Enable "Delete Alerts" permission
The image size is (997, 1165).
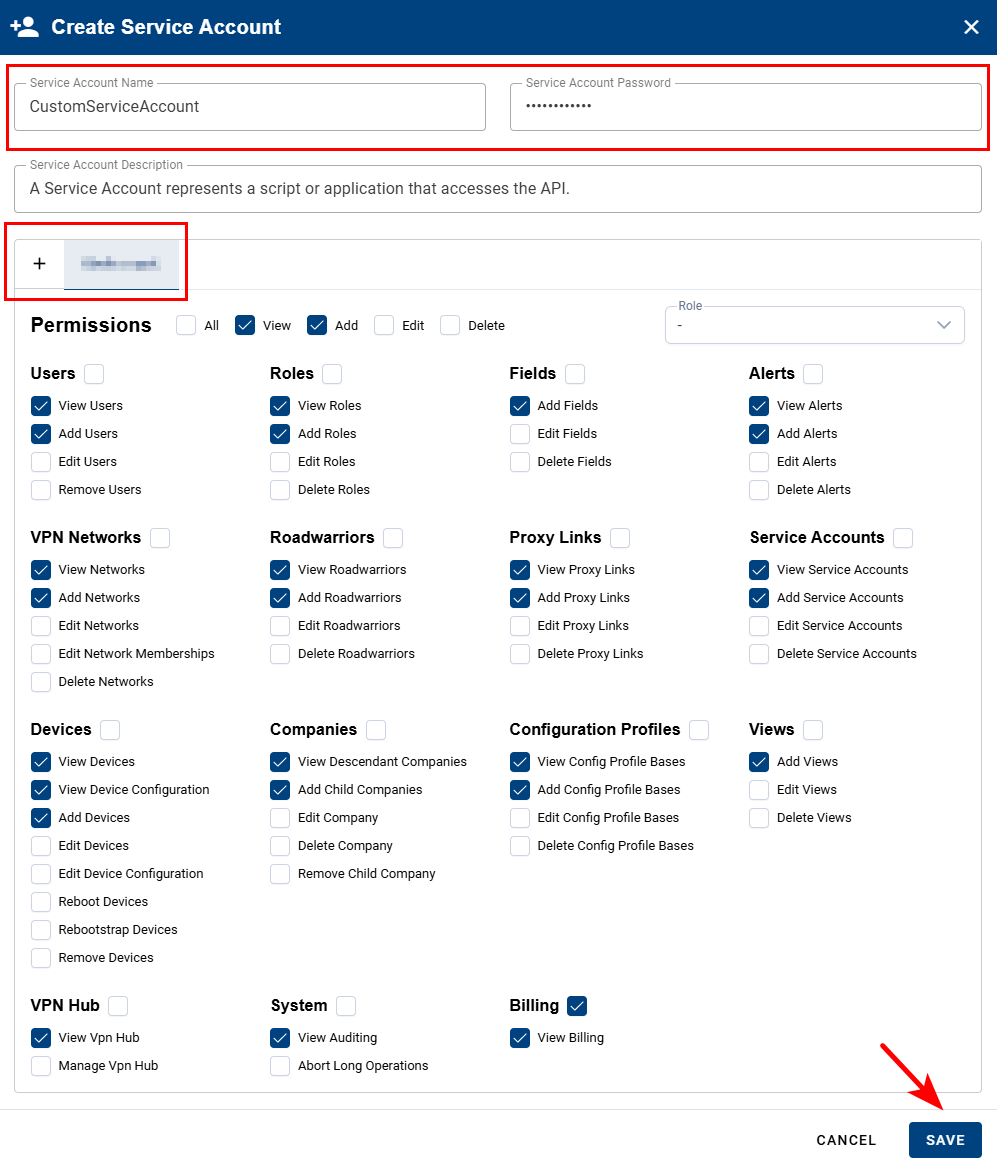[759, 489]
